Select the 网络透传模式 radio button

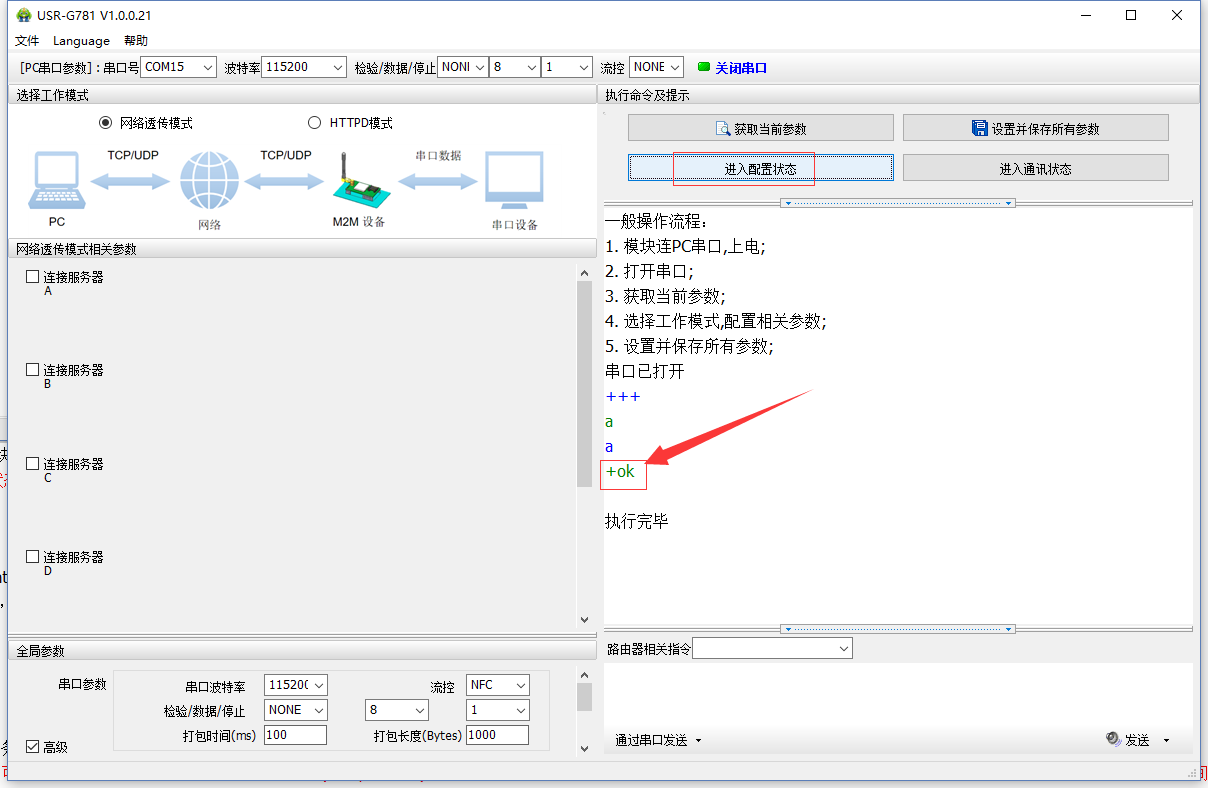[106, 123]
